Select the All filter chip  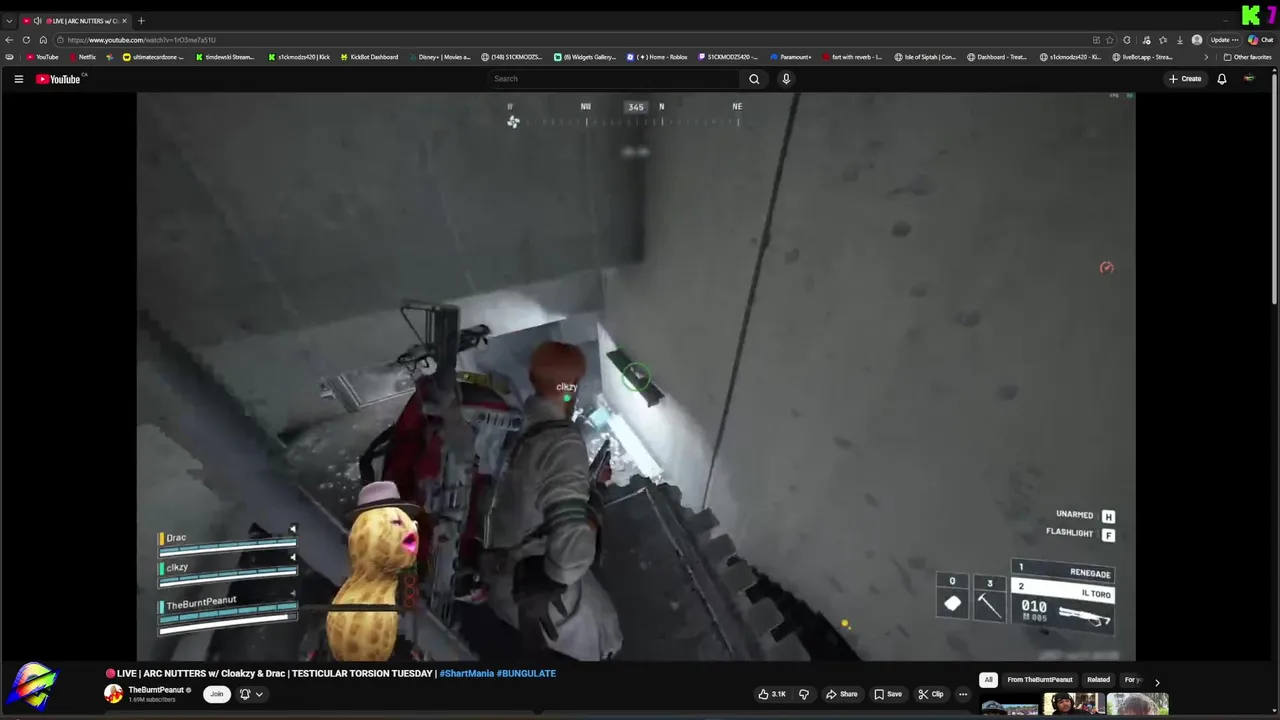point(988,680)
